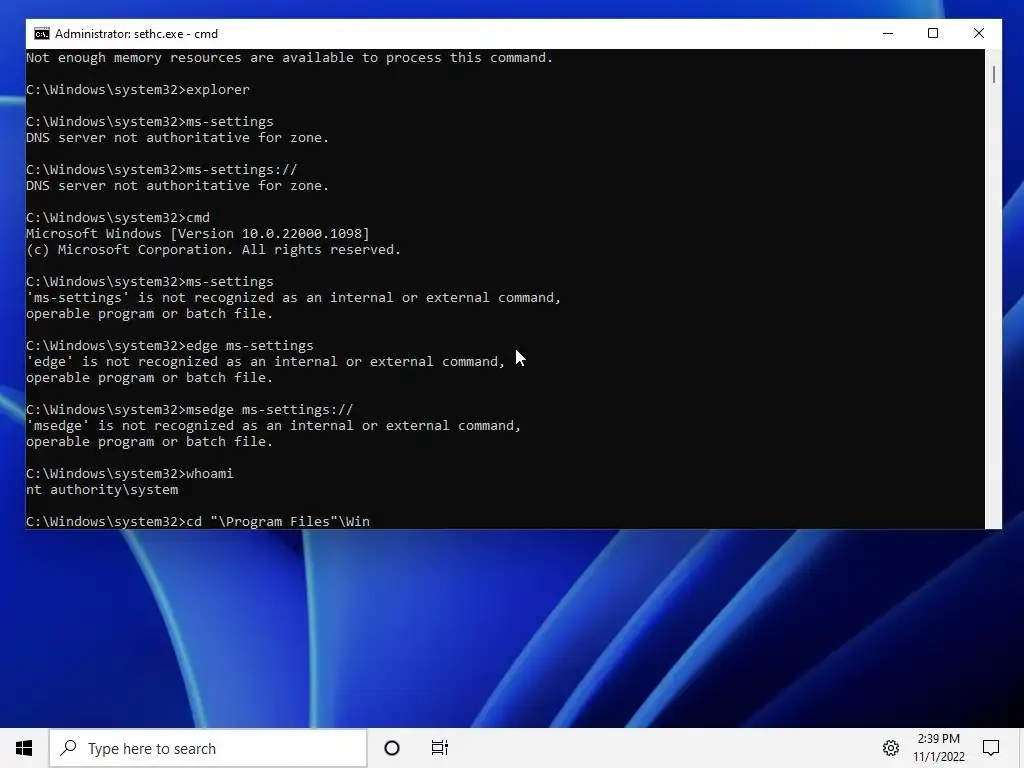This screenshot has width=1024, height=768.
Task: Open the clock showing 2:39 PM
Action: coord(938,739)
